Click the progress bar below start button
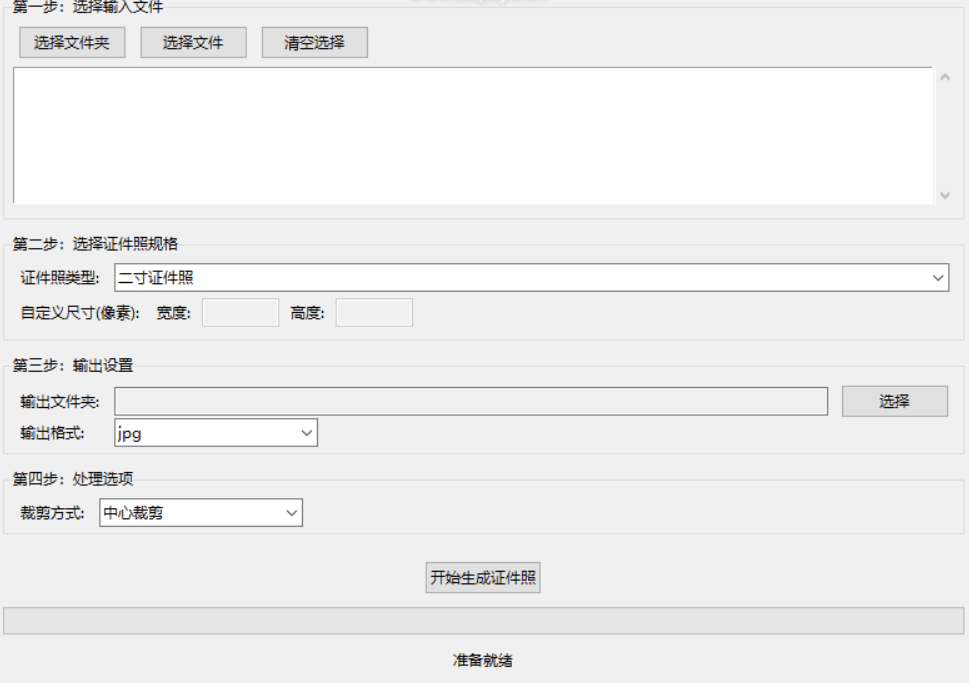Screen dimensions: 969x683 (x=483, y=620)
